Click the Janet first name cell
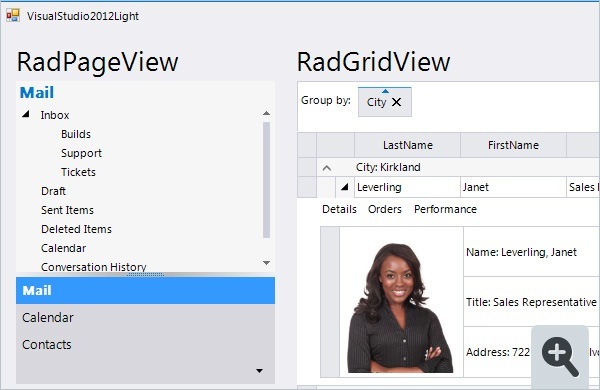 point(513,187)
